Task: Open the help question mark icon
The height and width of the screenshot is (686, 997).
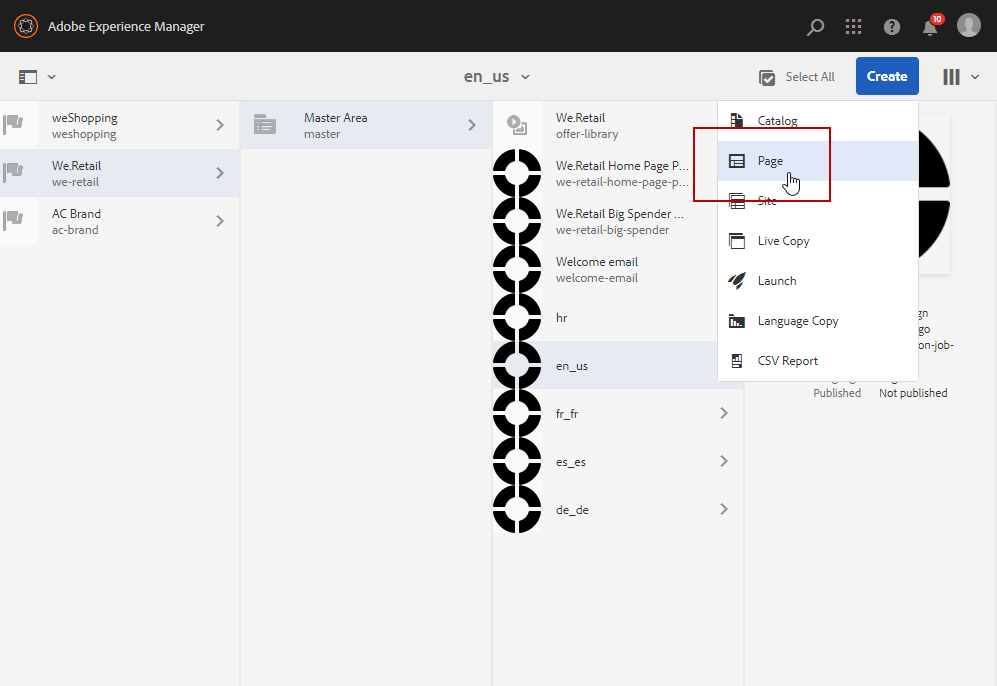Action: 891,27
